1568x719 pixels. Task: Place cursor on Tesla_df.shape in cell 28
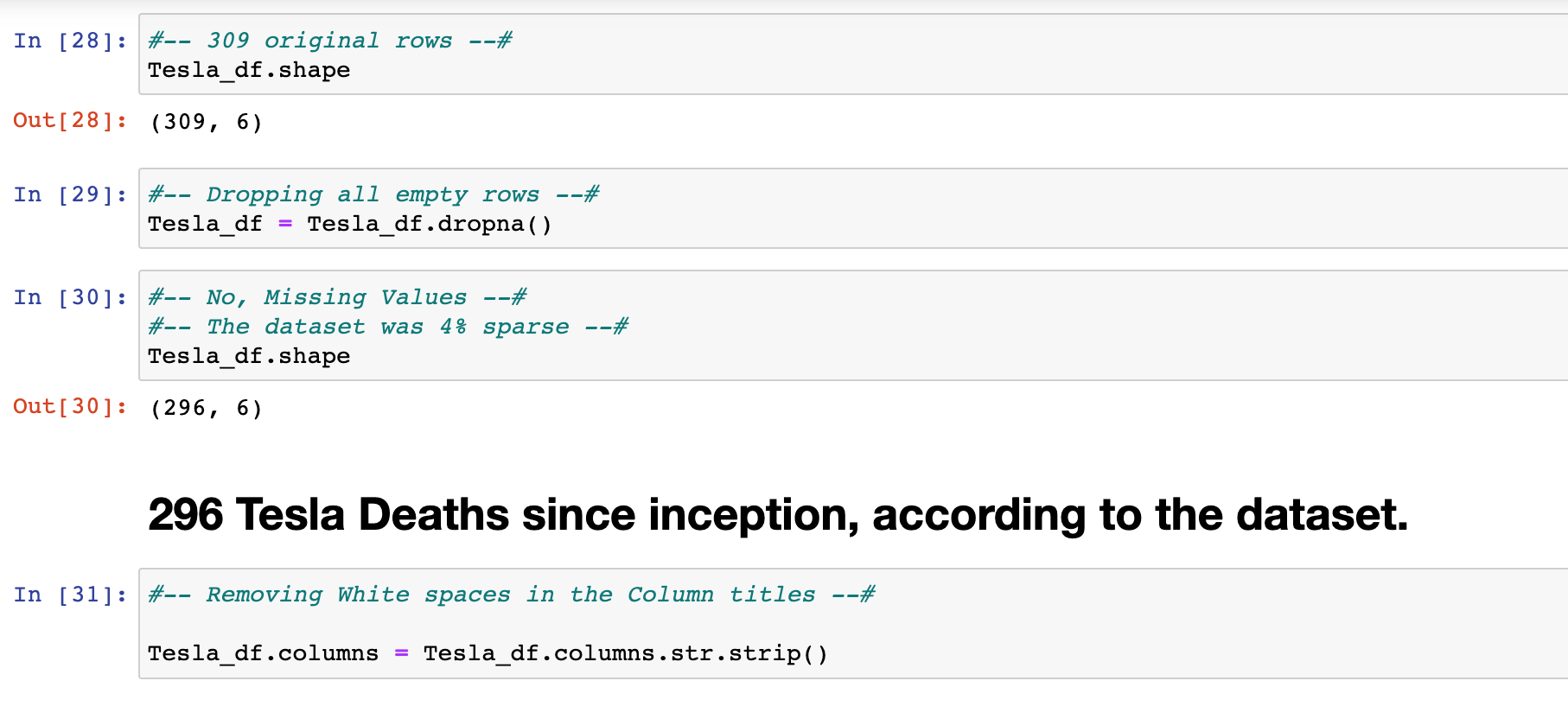tap(249, 70)
